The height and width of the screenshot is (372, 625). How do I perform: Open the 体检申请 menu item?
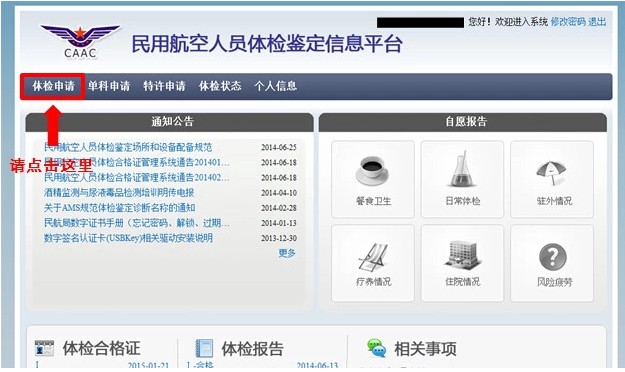tap(53, 86)
